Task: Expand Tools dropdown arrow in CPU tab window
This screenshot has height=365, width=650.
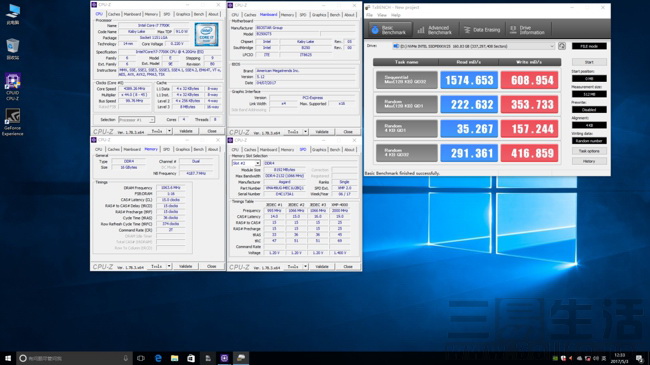Action: coord(169,131)
